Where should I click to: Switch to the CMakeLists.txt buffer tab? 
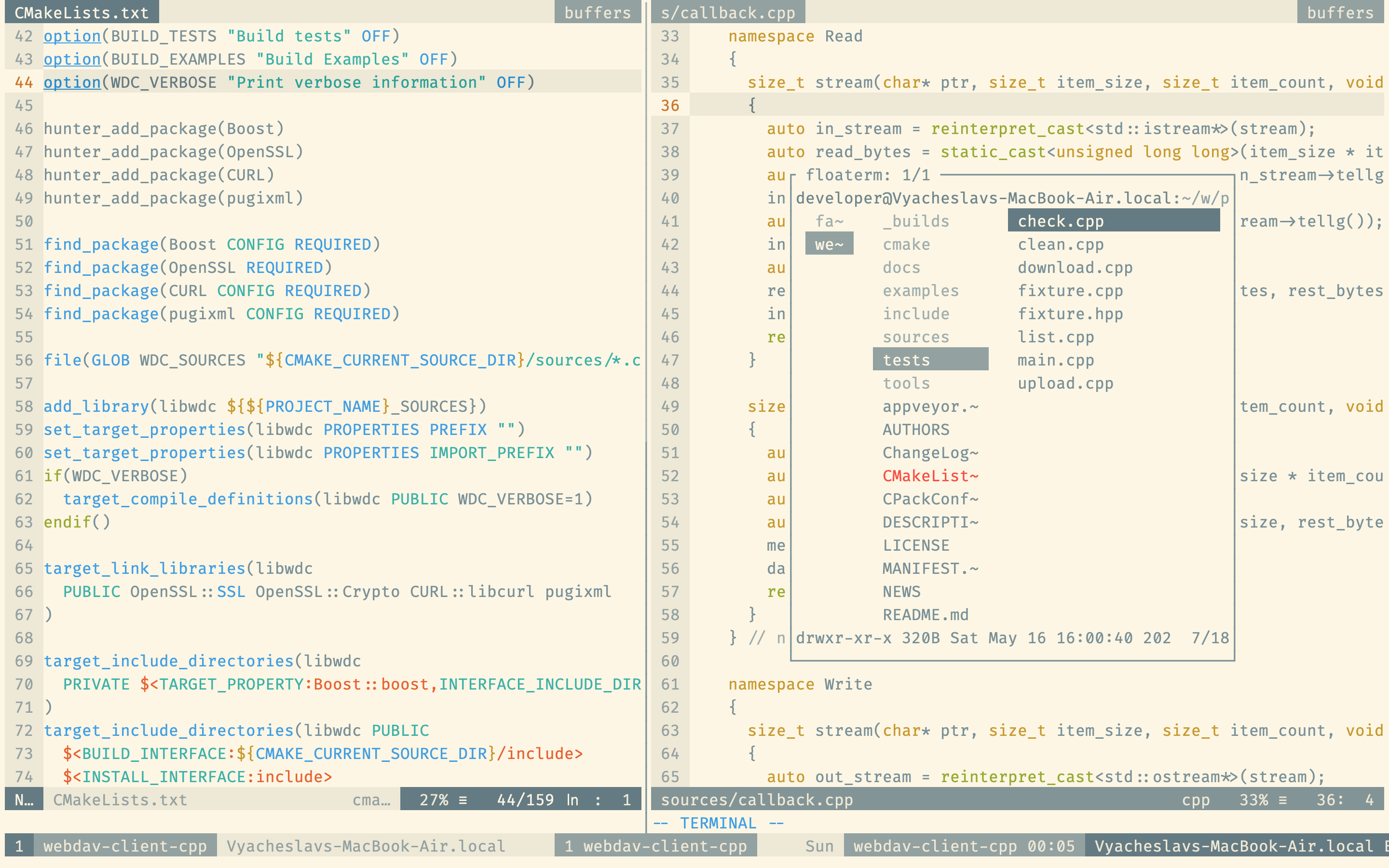click(81, 13)
